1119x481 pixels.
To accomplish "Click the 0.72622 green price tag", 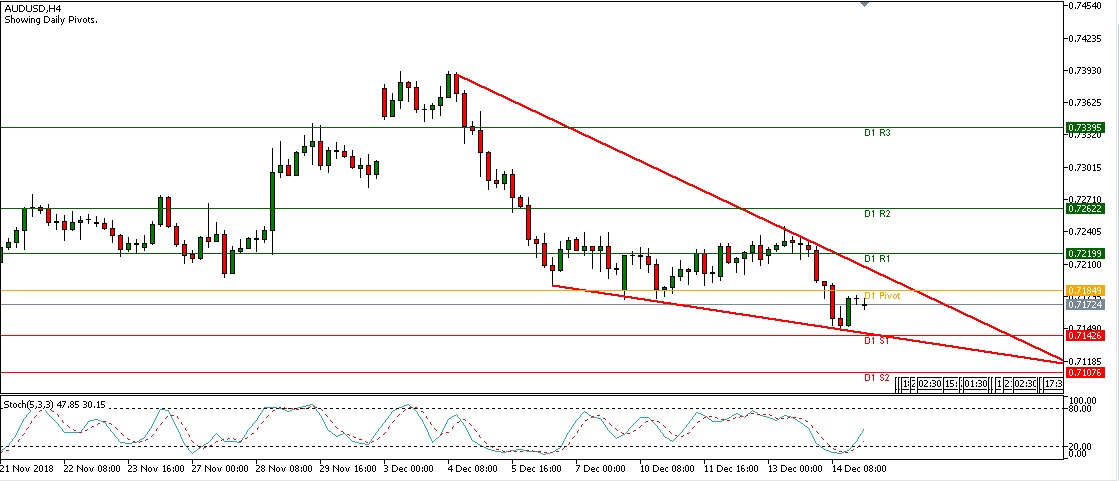I will click(x=1085, y=209).
